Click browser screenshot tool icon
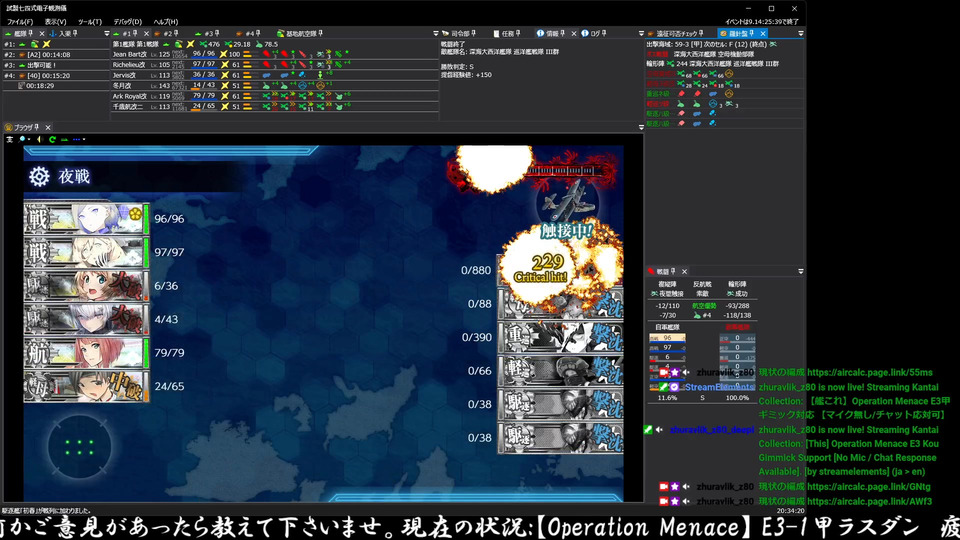Image resolution: width=960 pixels, height=540 pixels. [9, 140]
